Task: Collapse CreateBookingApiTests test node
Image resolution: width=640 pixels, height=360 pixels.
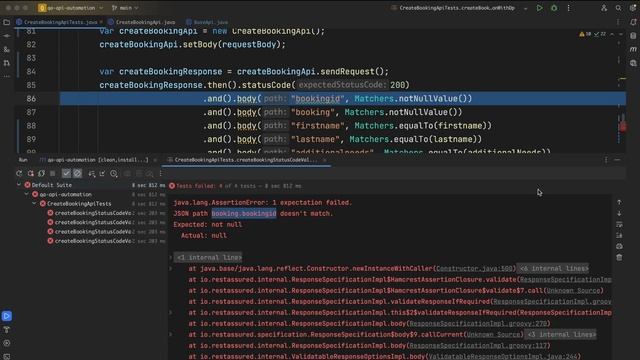Action: coord(34,203)
